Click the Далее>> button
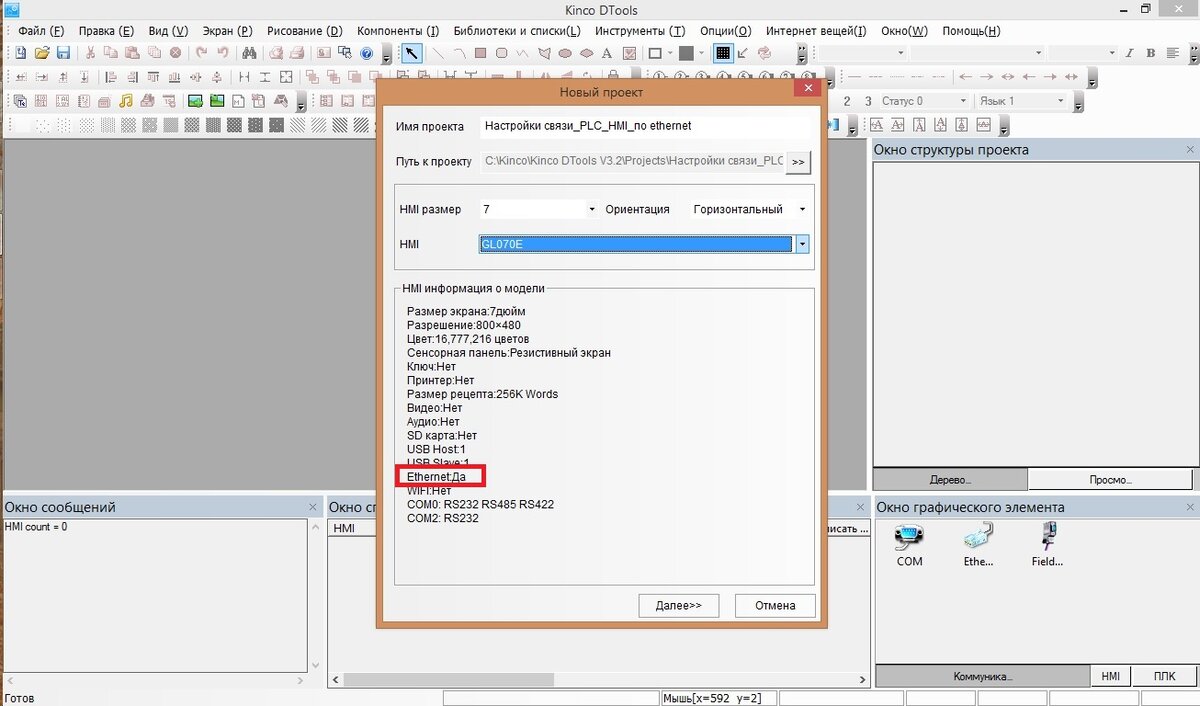The height and width of the screenshot is (706, 1200). (679, 605)
